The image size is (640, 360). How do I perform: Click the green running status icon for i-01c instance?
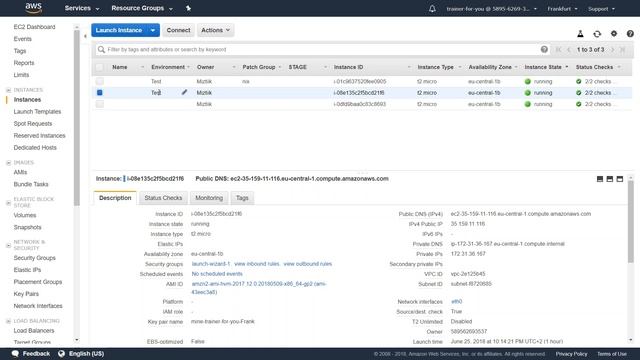[x=527, y=81]
